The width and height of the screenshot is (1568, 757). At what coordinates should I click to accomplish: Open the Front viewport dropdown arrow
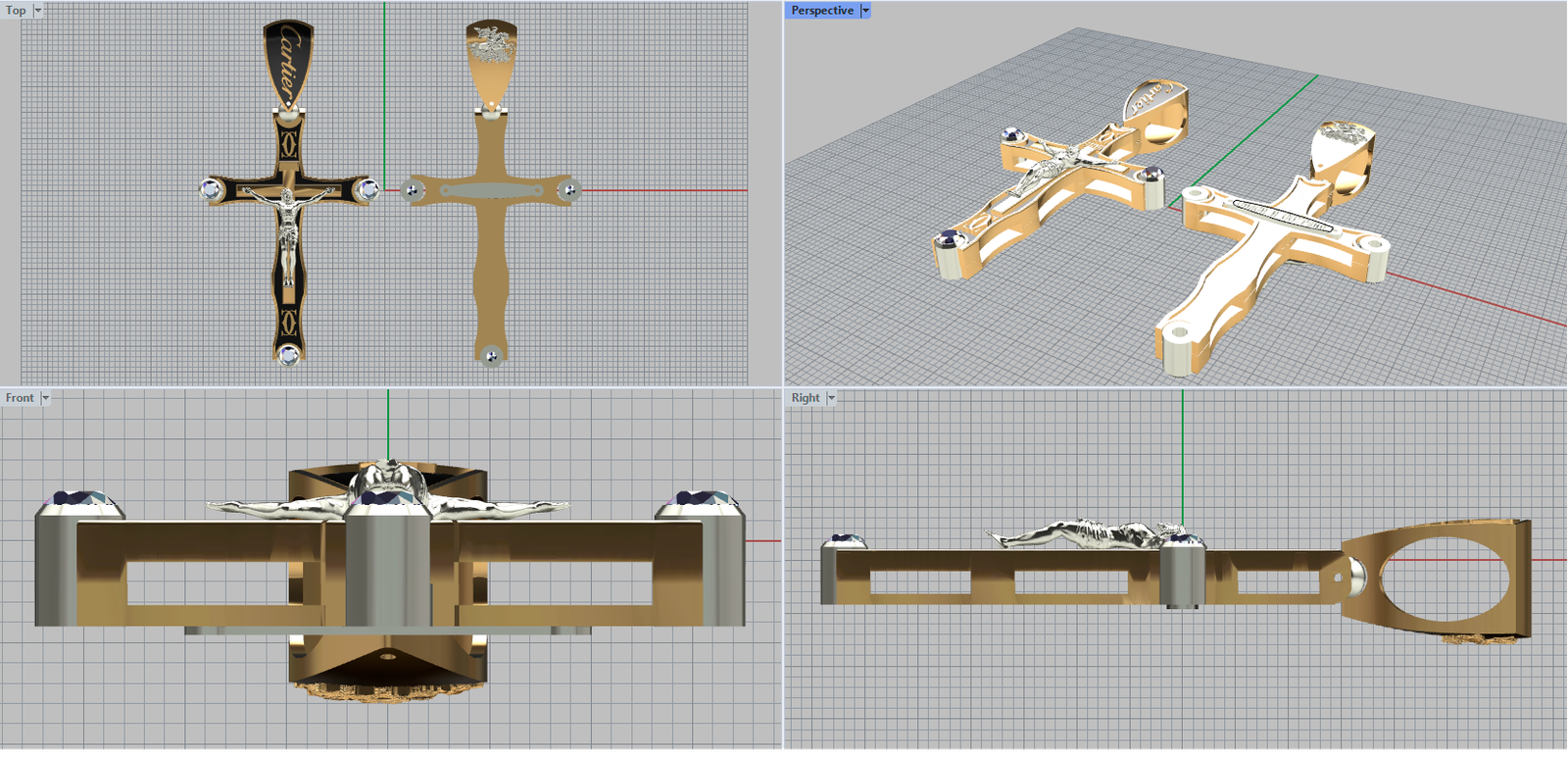pos(45,397)
